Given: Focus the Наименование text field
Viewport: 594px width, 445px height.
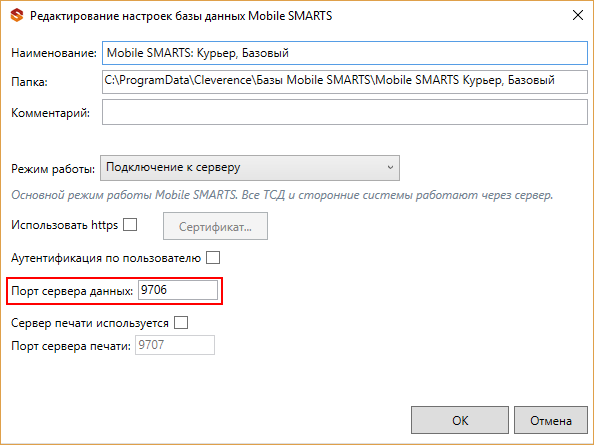Looking at the screenshot, I should point(345,53).
